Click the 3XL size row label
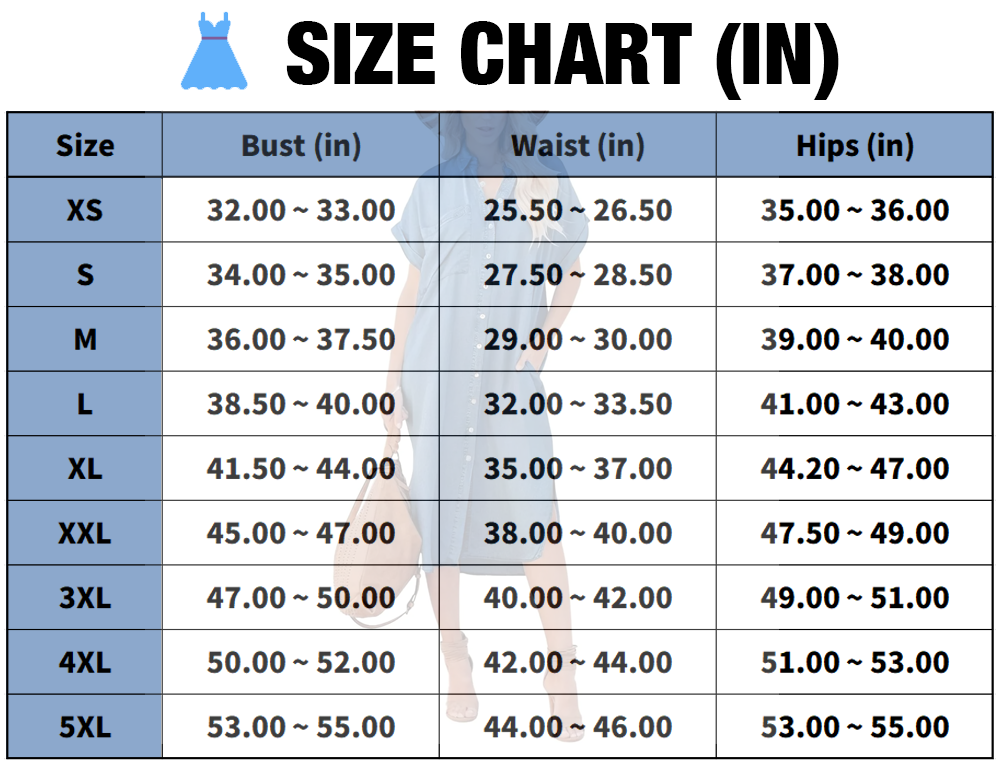1000x775 pixels. (x=85, y=598)
